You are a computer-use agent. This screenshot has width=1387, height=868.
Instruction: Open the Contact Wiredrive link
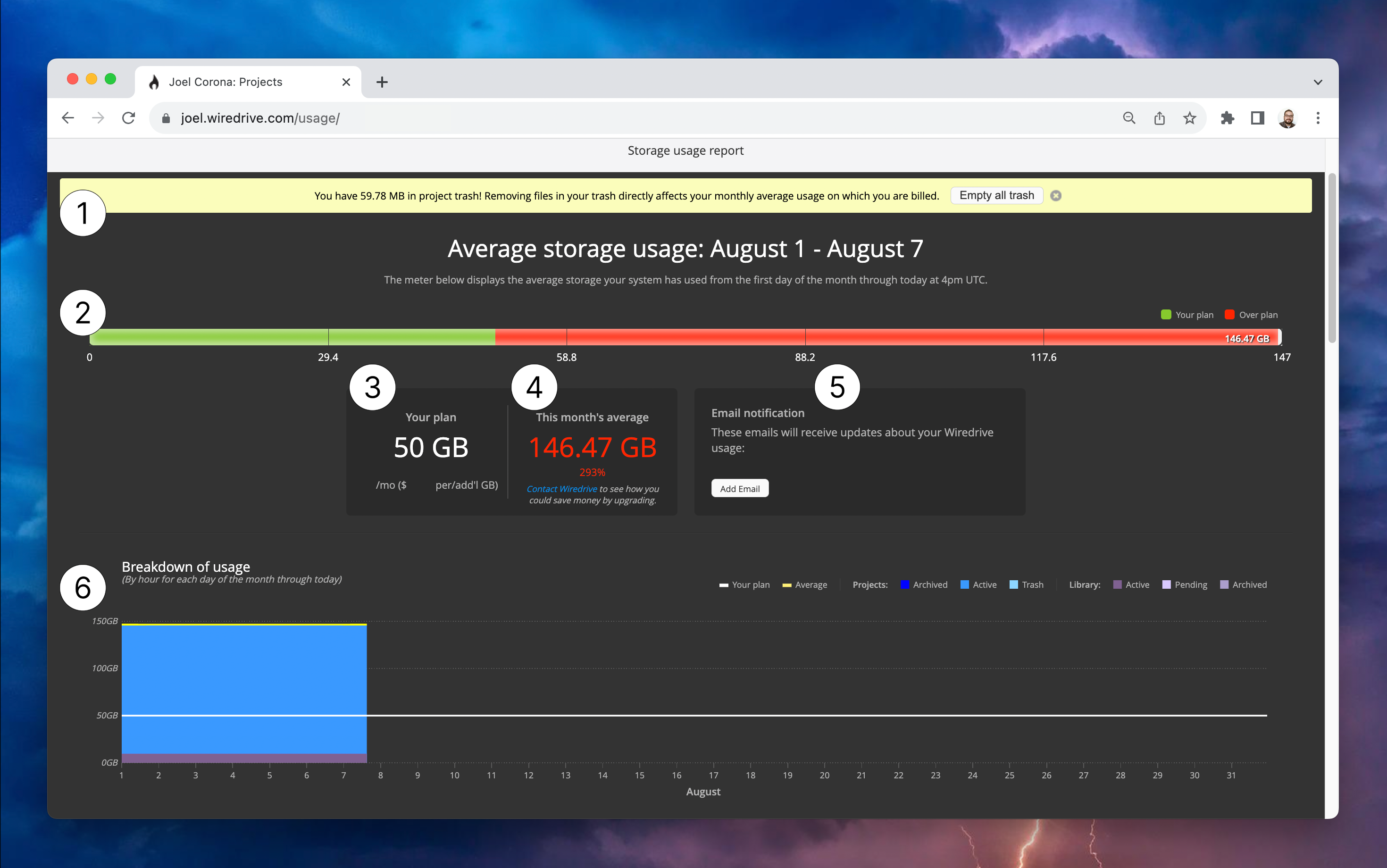[x=561, y=489]
